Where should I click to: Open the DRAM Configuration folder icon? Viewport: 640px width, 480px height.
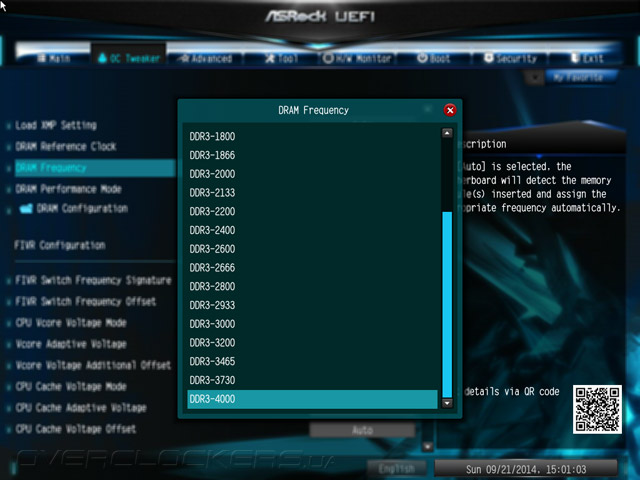click(27, 209)
